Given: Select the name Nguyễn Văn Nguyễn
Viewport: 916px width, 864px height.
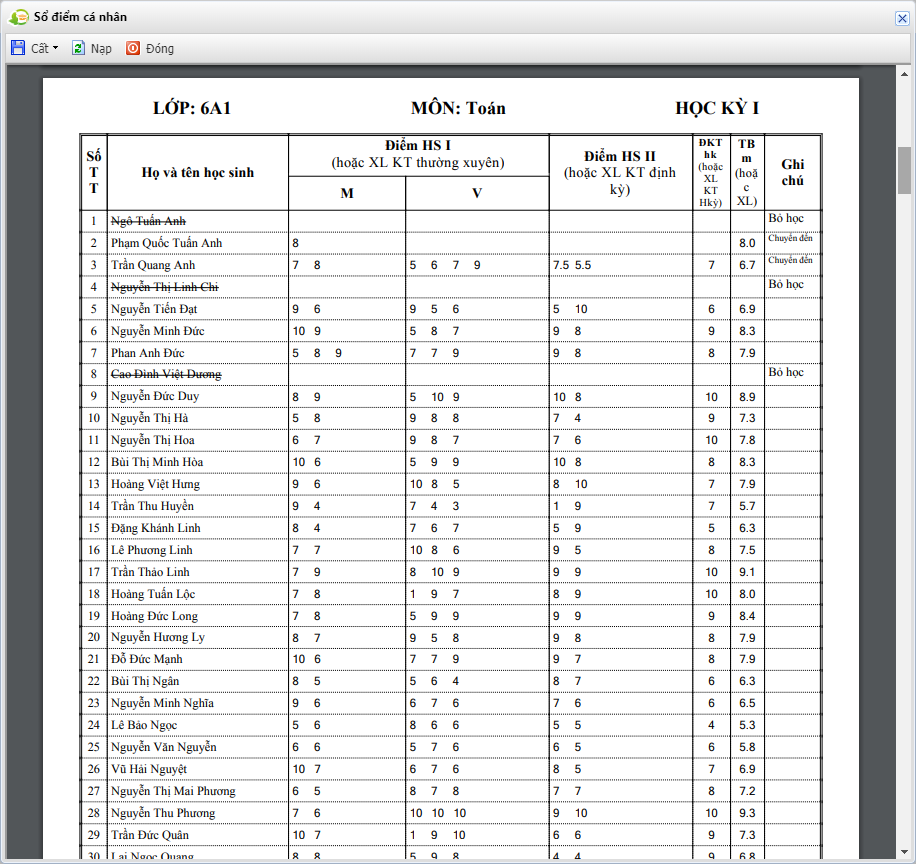Looking at the screenshot, I should click(164, 747).
